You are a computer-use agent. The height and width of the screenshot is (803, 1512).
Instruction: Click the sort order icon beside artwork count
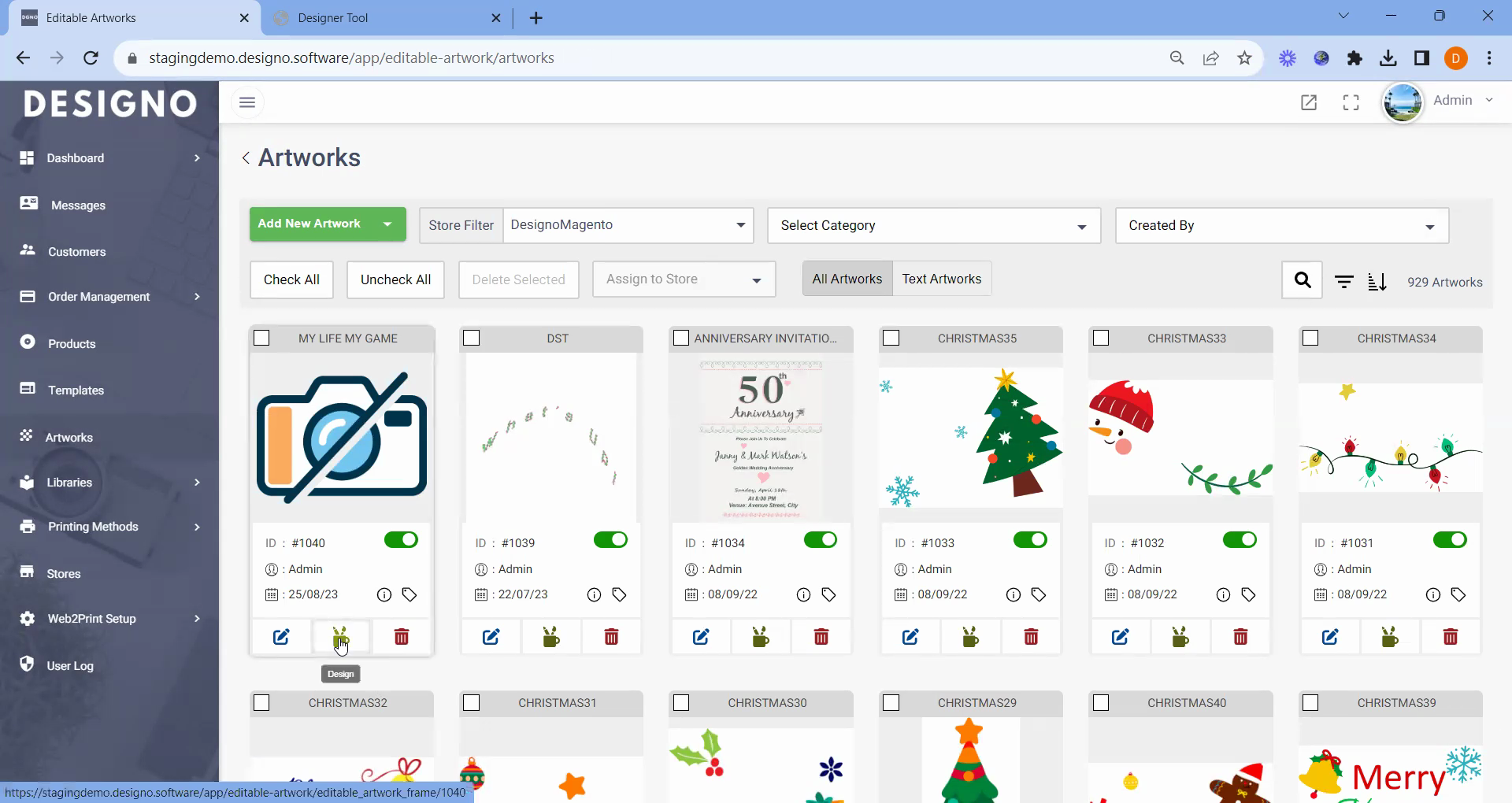point(1377,282)
